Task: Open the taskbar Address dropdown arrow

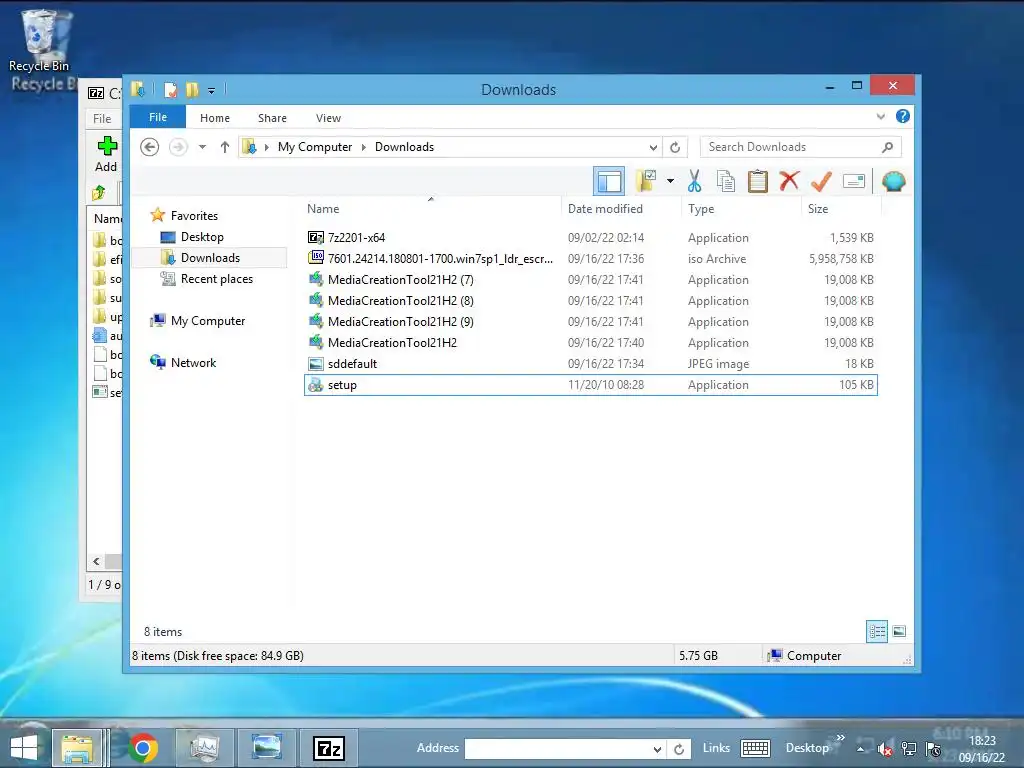Action: pos(657,749)
